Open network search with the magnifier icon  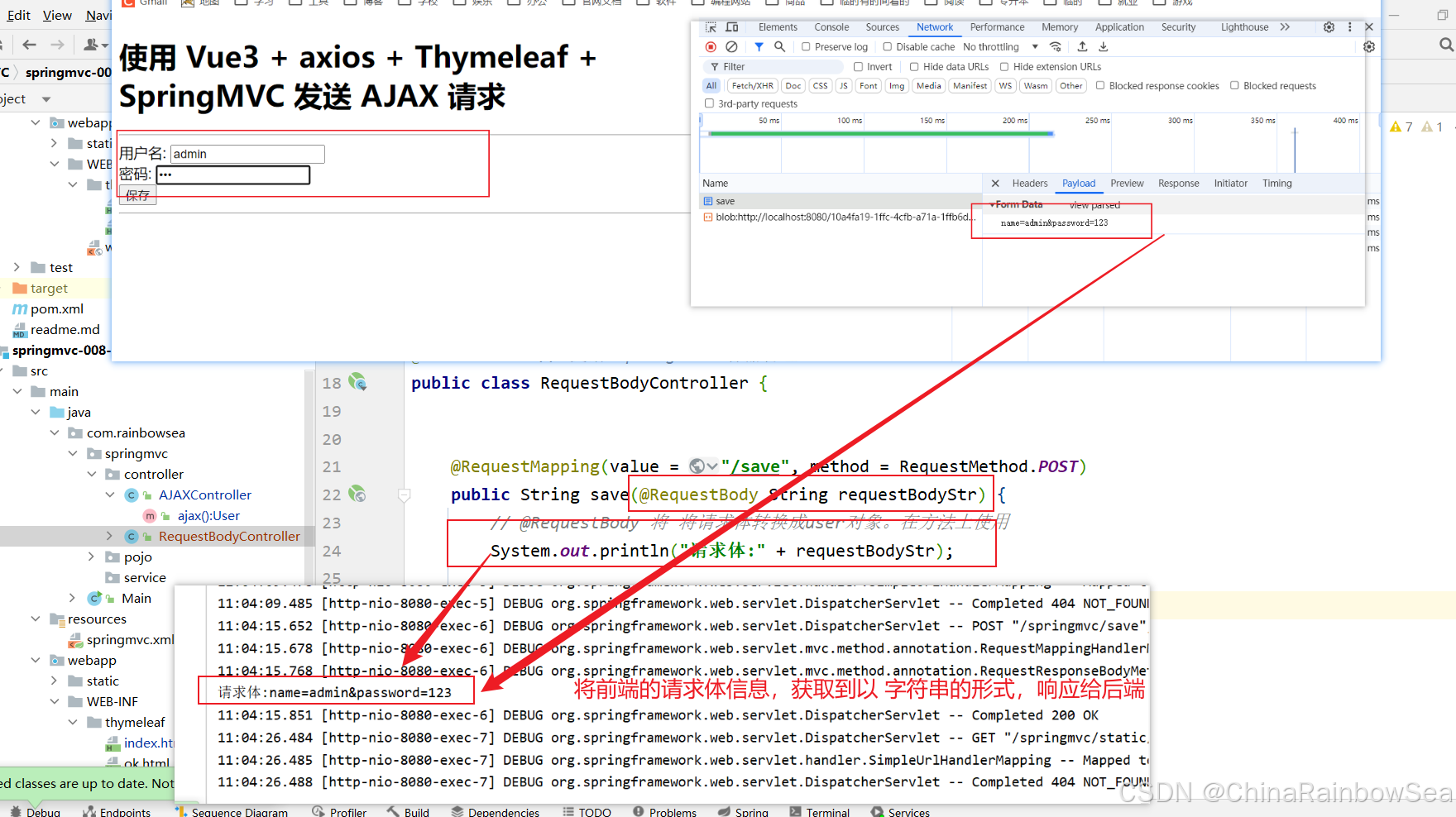point(779,47)
